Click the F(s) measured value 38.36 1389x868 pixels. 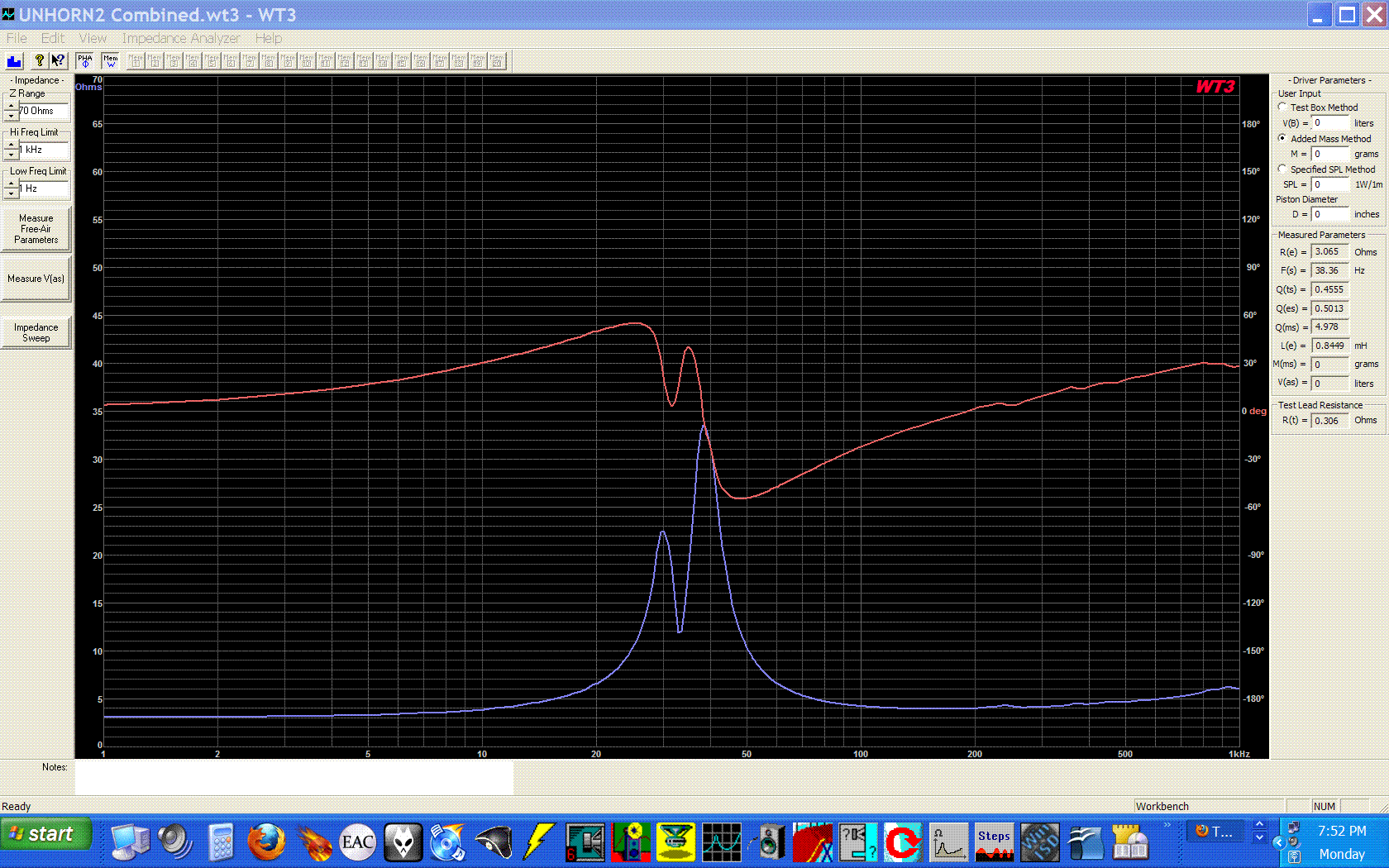coord(1330,270)
